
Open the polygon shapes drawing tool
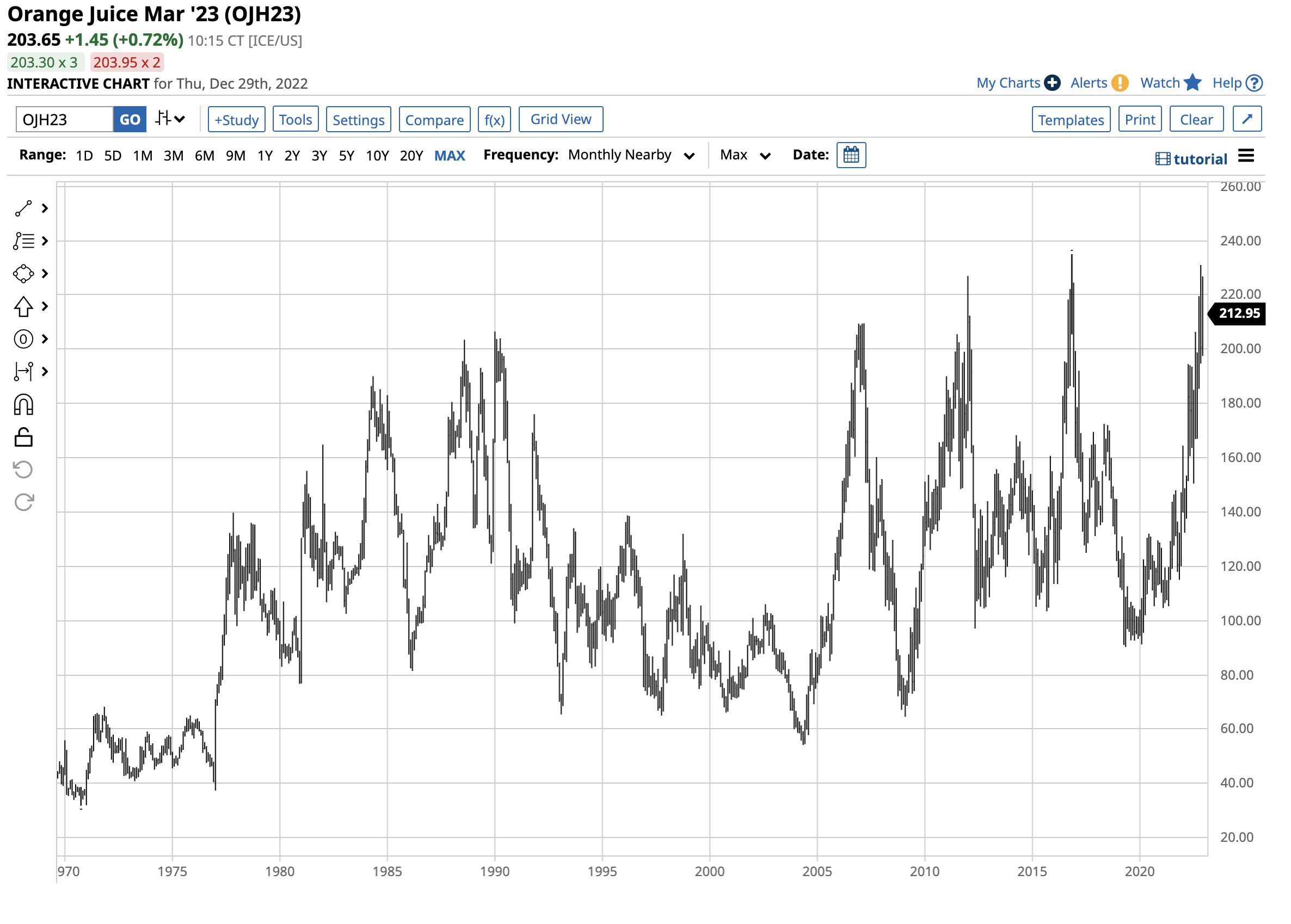click(x=23, y=274)
